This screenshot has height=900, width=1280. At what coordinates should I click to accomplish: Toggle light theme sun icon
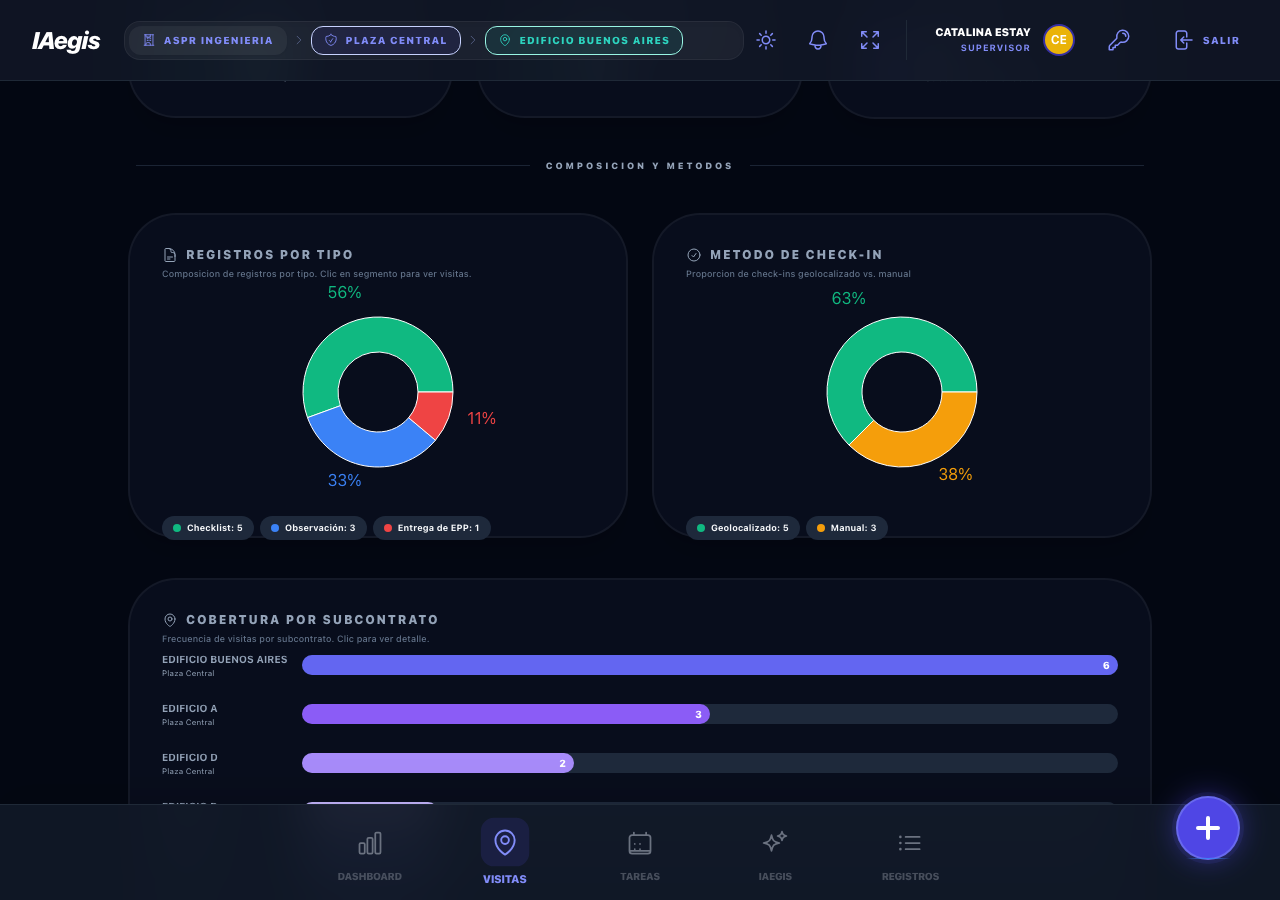click(x=766, y=40)
